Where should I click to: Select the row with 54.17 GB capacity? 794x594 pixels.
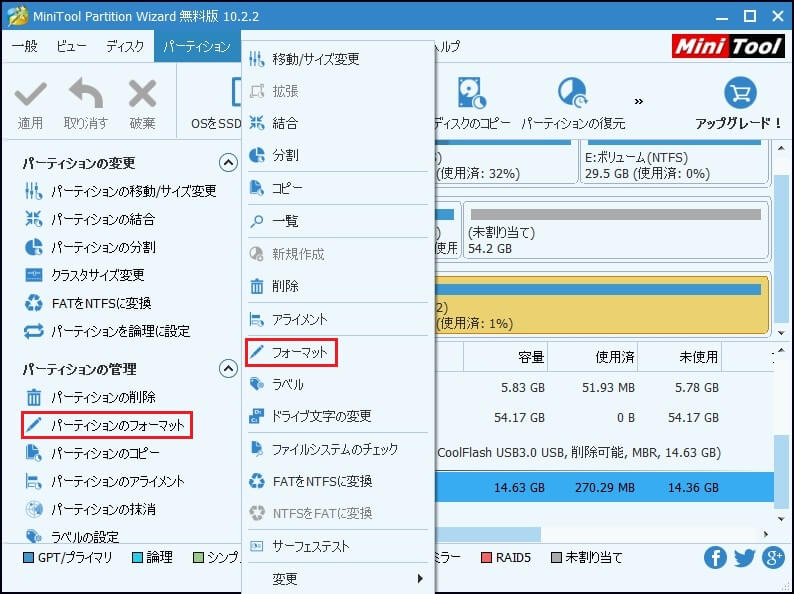(x=604, y=418)
